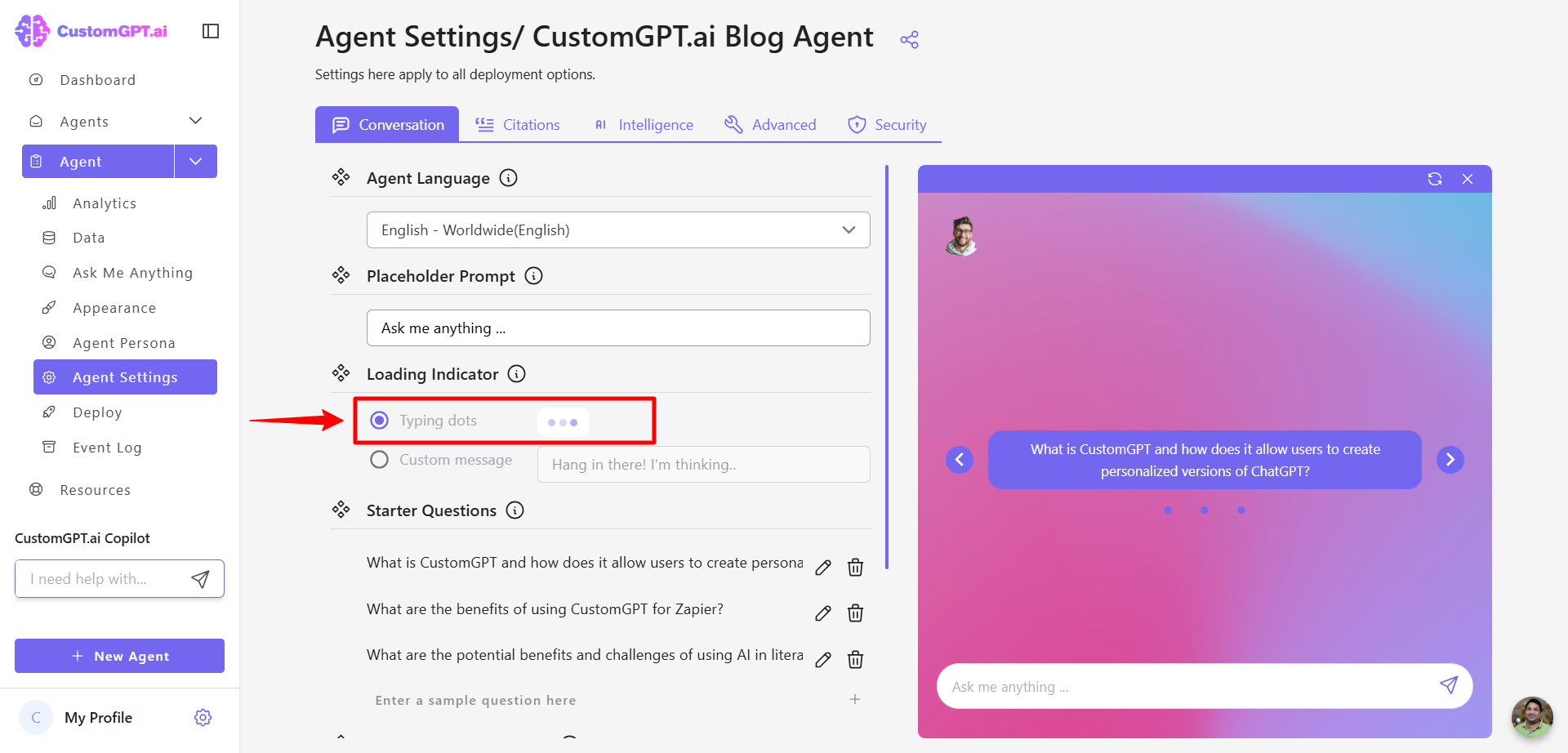Open My Profile
The width and height of the screenshot is (1568, 753).
[98, 718]
